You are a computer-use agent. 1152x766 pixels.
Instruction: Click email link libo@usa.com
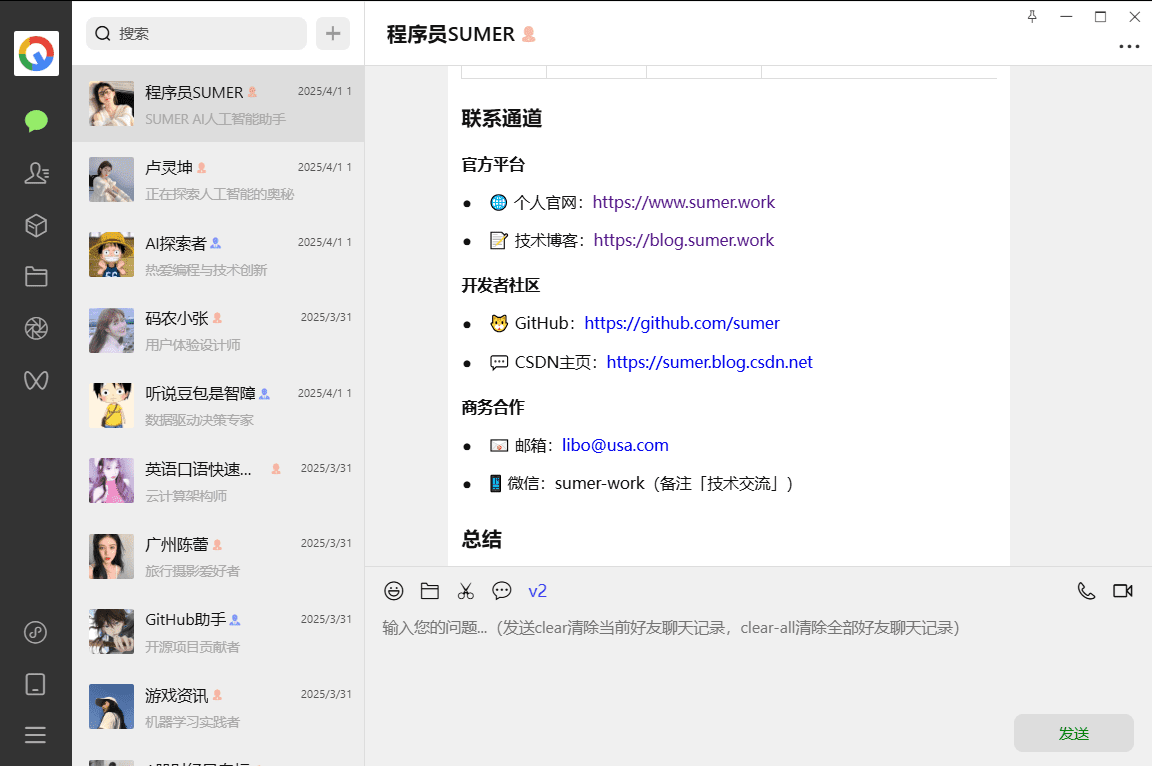615,445
